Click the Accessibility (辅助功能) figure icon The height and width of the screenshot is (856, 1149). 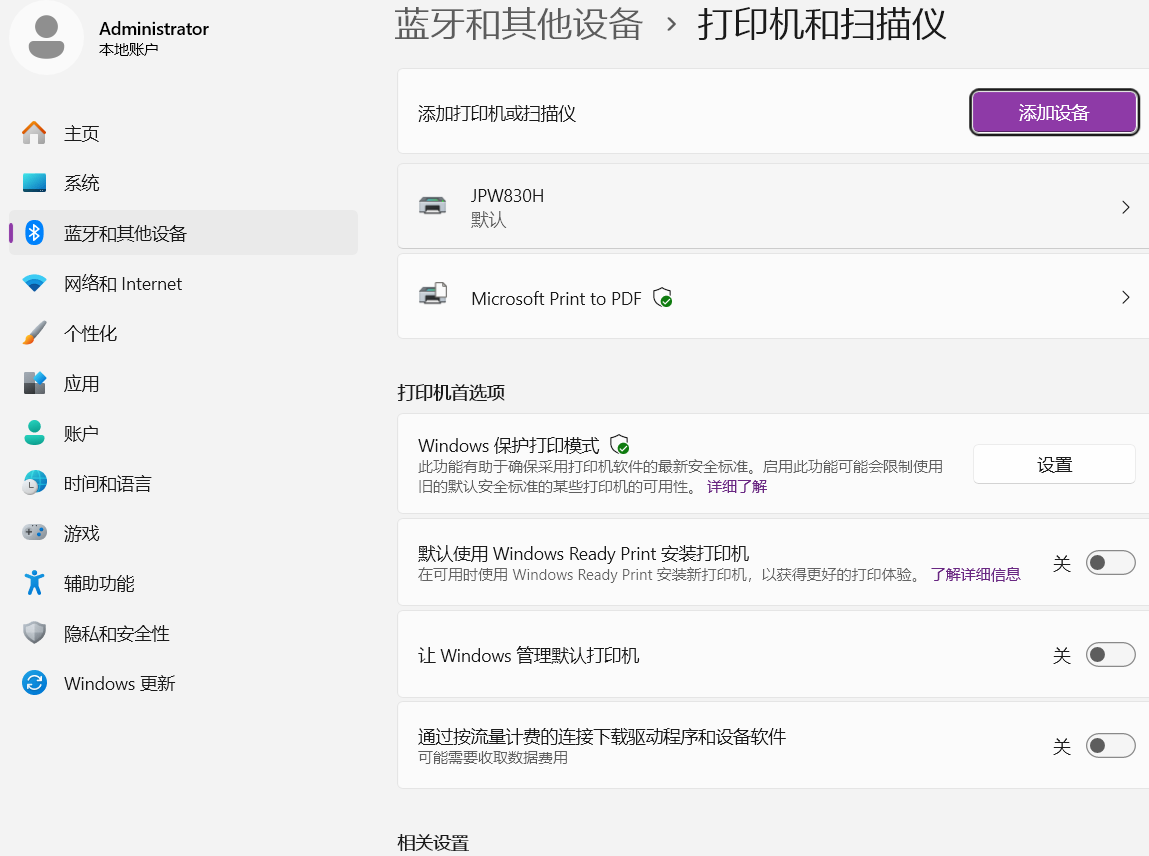tap(34, 583)
